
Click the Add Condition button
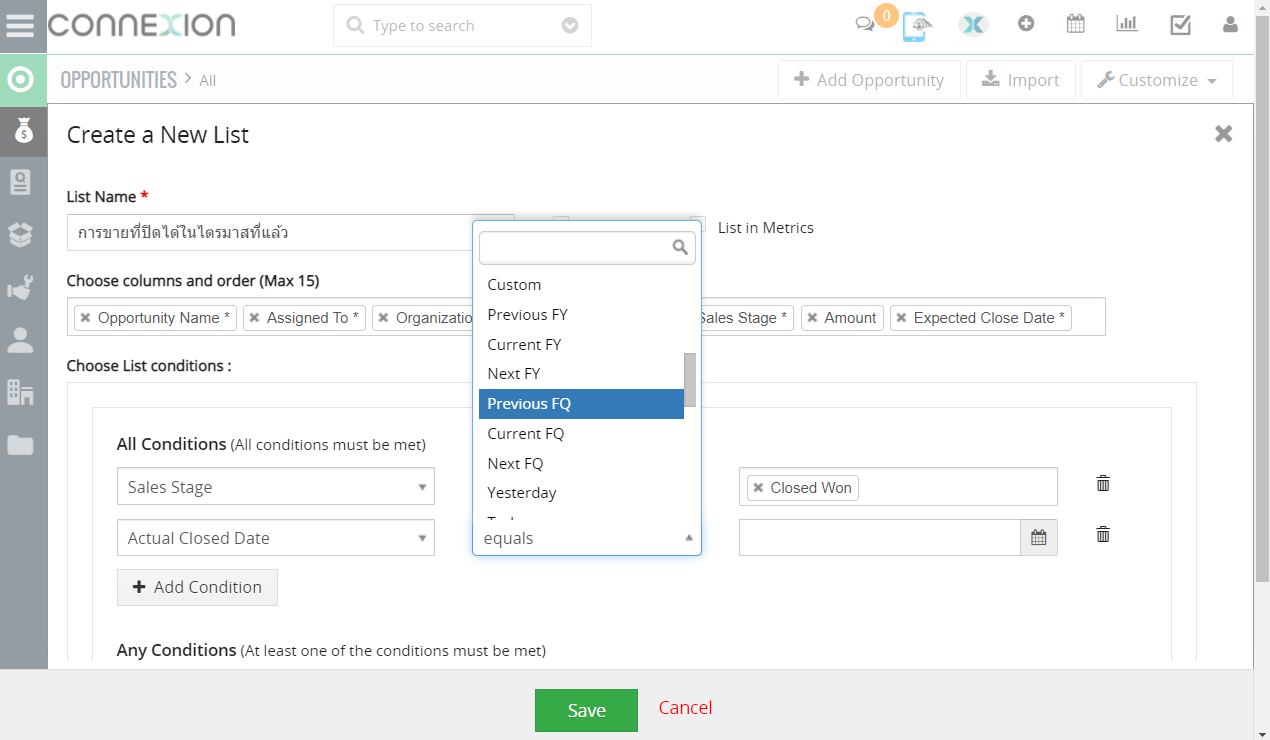pos(197,587)
